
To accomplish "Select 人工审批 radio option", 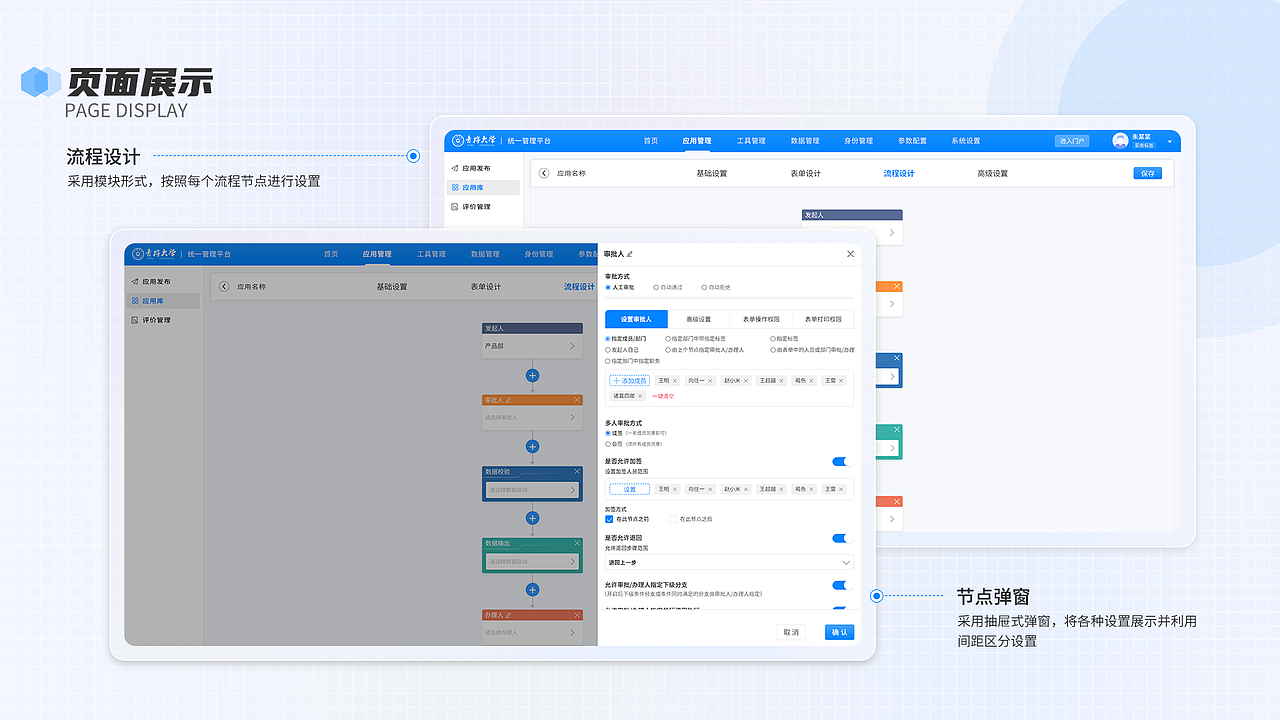I will click(608, 287).
